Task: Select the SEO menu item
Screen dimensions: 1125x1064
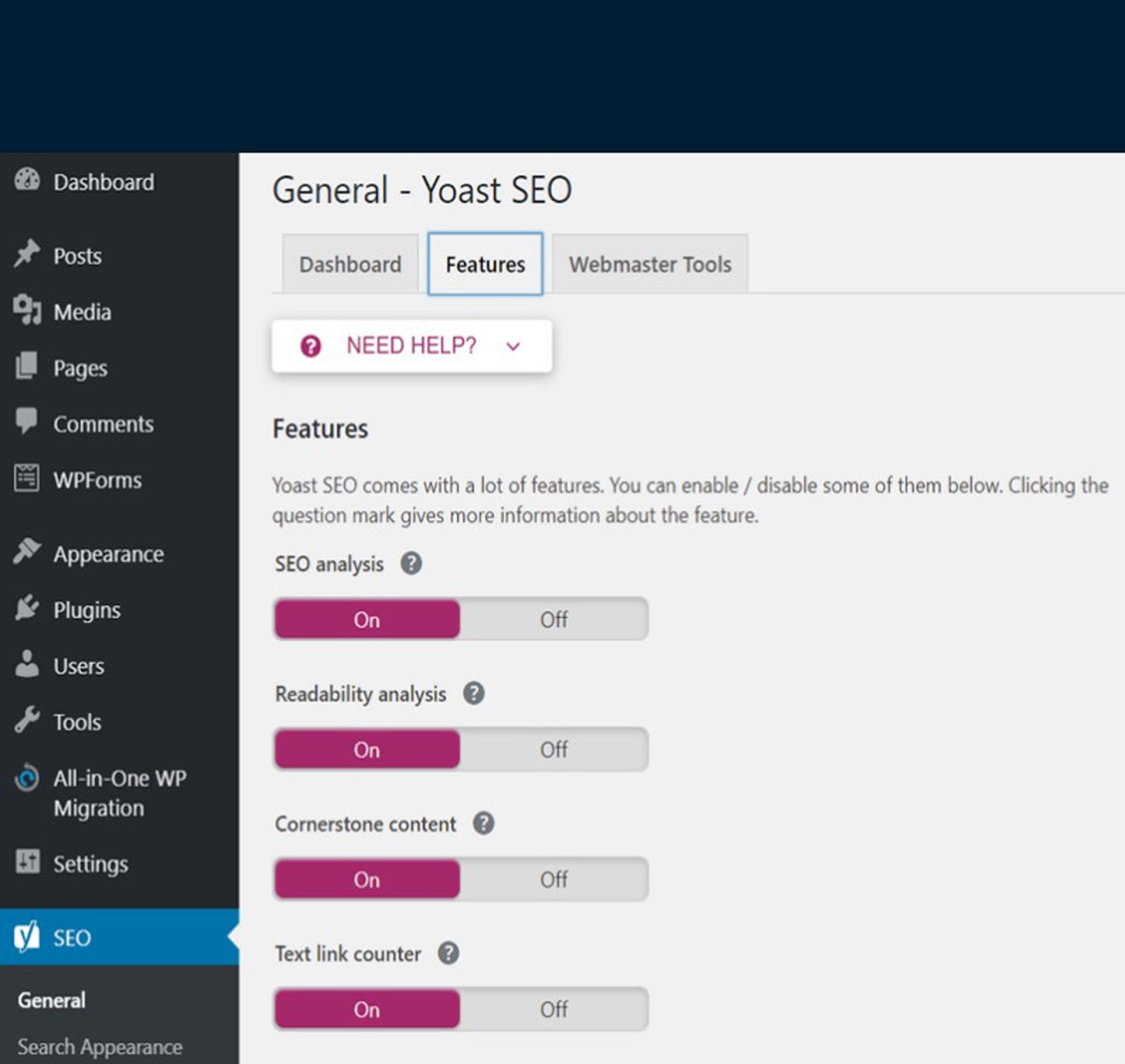Action: pos(120,937)
